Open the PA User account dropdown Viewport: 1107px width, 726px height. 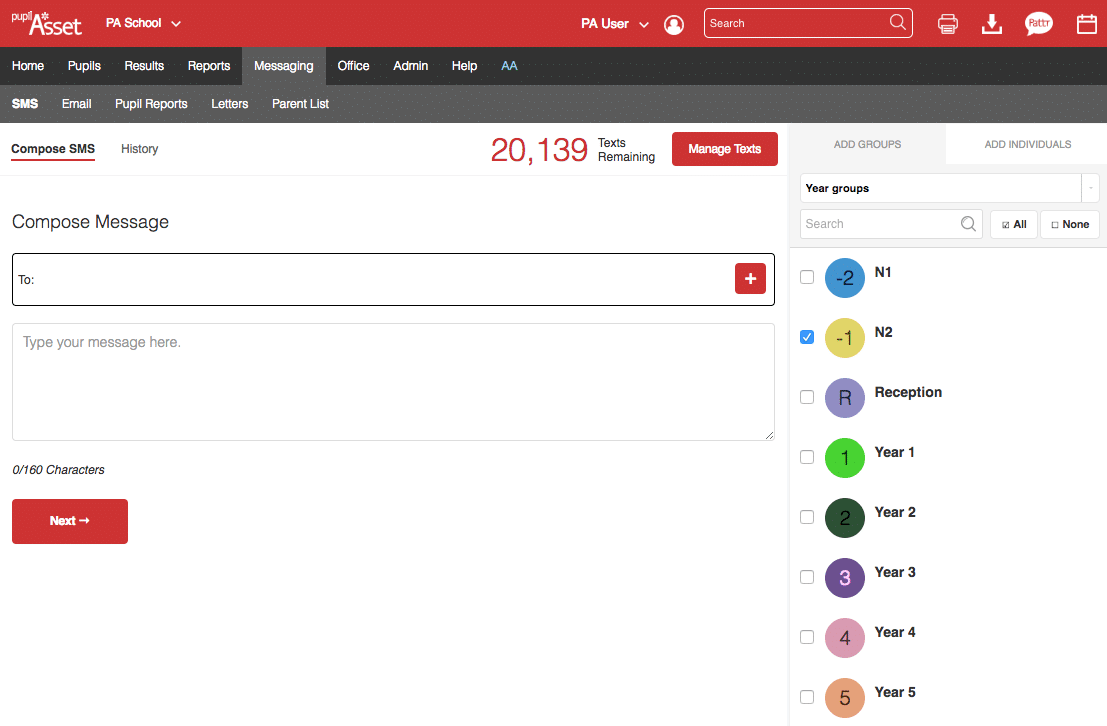point(614,24)
